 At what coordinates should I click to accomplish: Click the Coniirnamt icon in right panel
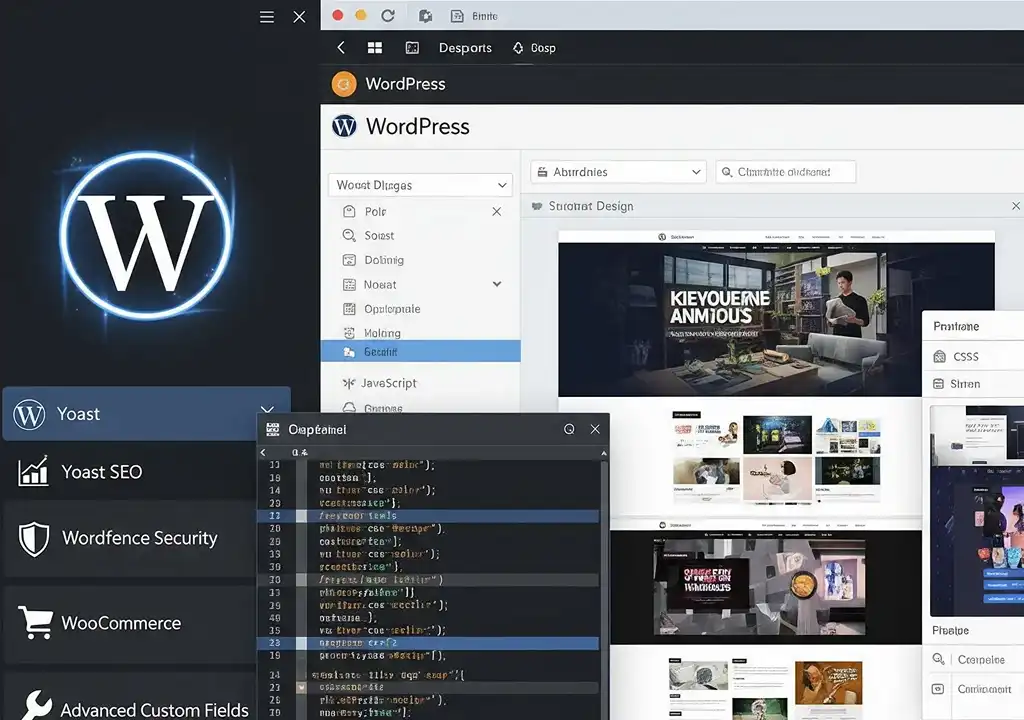tap(938, 689)
